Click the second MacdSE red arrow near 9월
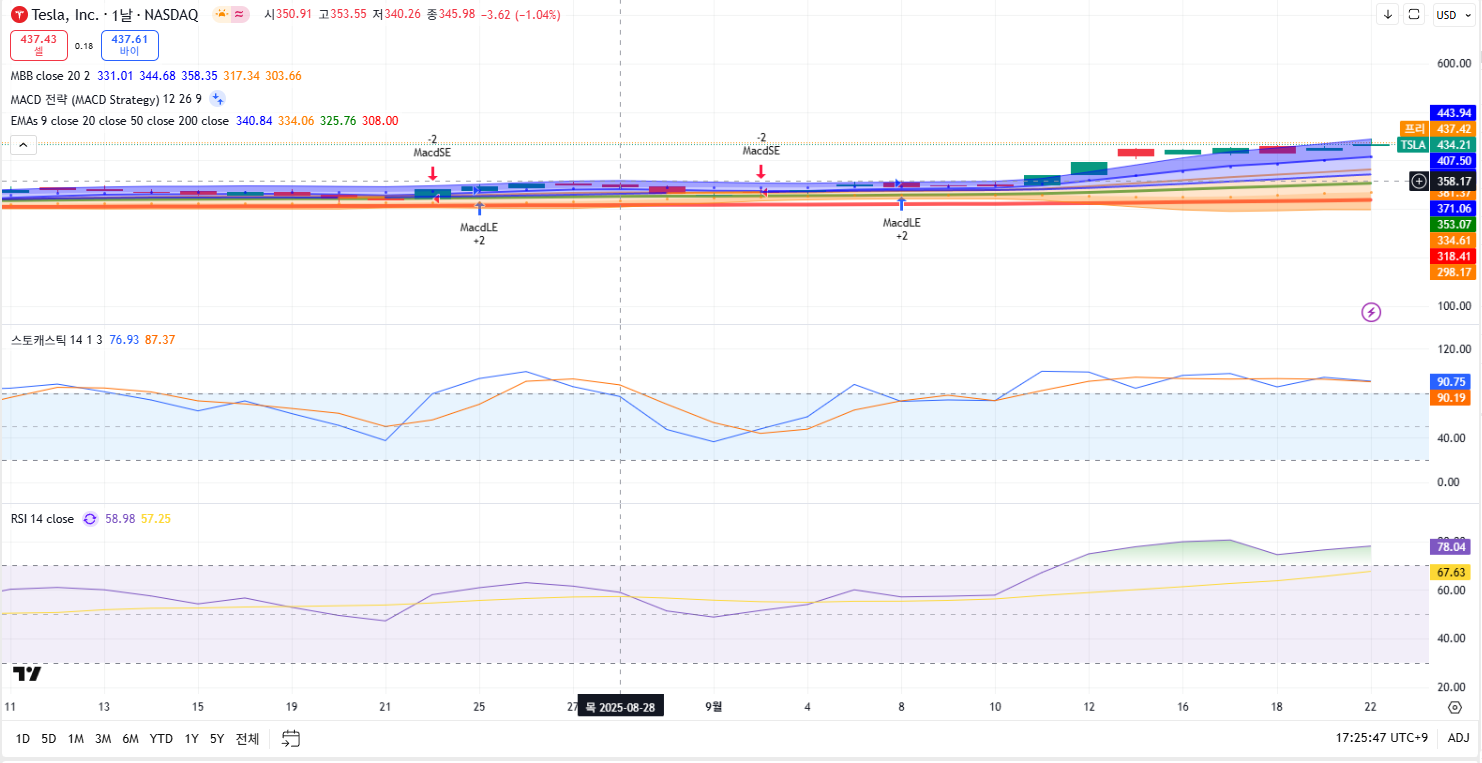Viewport: 1482px width, 763px height. click(761, 172)
